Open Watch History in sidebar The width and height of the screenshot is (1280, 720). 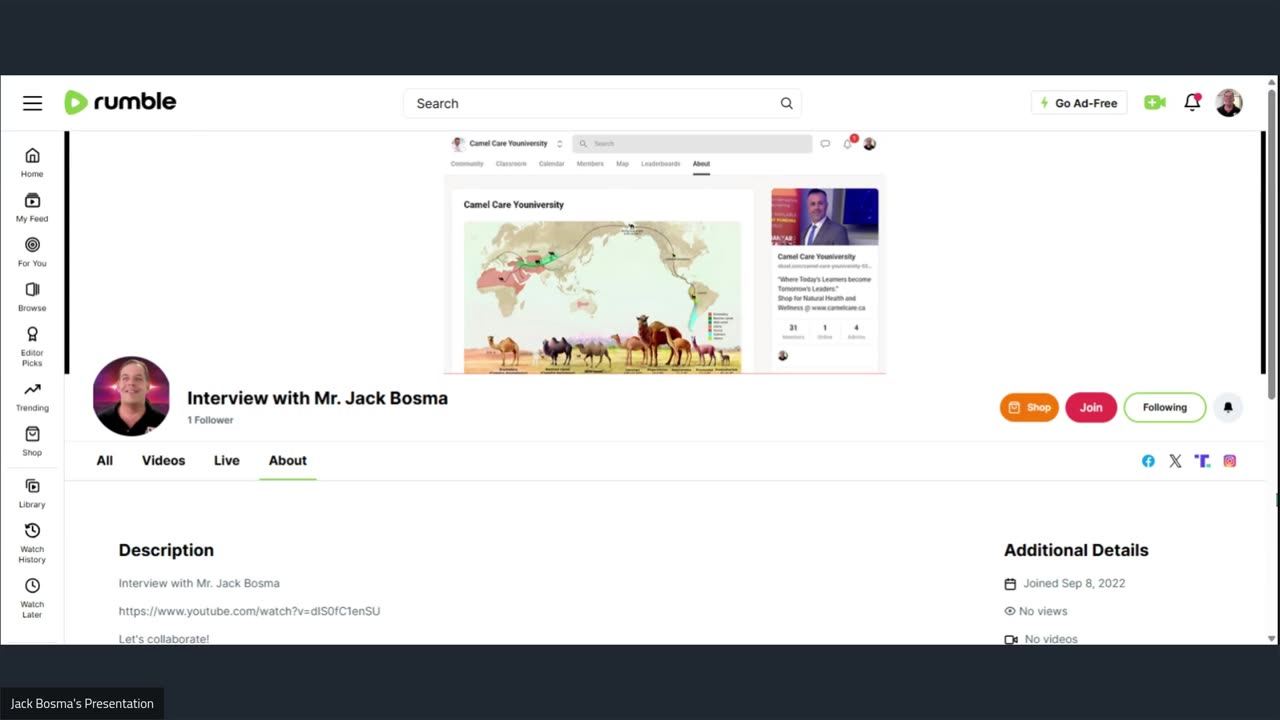32,542
